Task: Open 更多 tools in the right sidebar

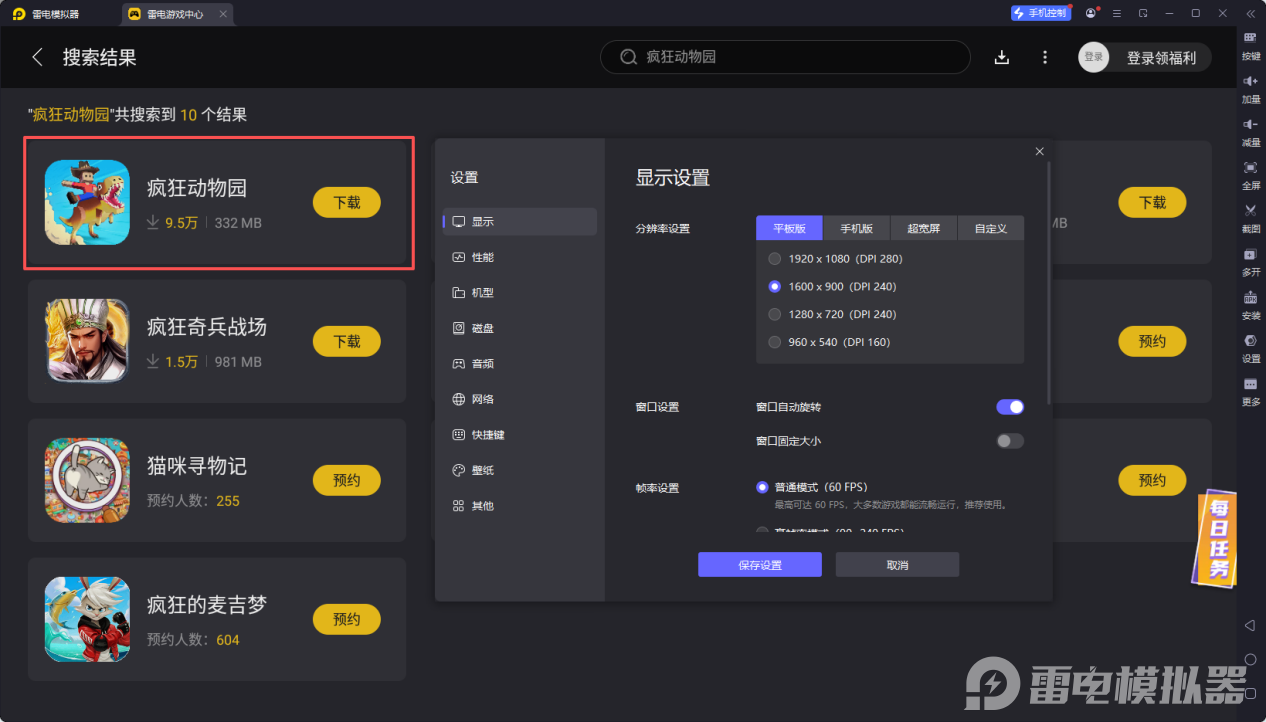Action: click(x=1250, y=390)
